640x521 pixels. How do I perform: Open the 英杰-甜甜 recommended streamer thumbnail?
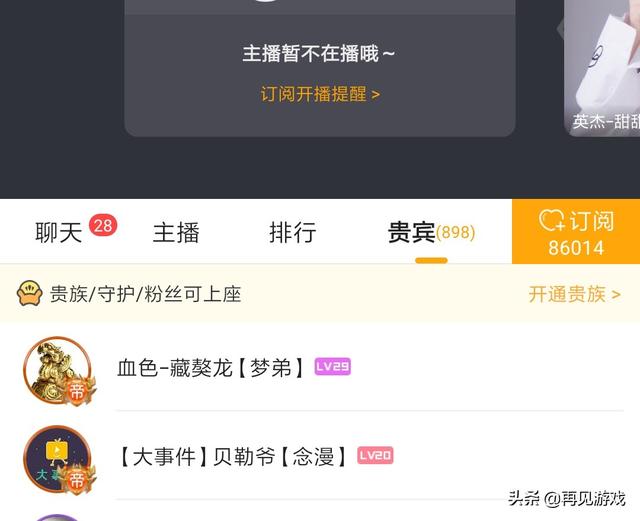[x=602, y=67]
